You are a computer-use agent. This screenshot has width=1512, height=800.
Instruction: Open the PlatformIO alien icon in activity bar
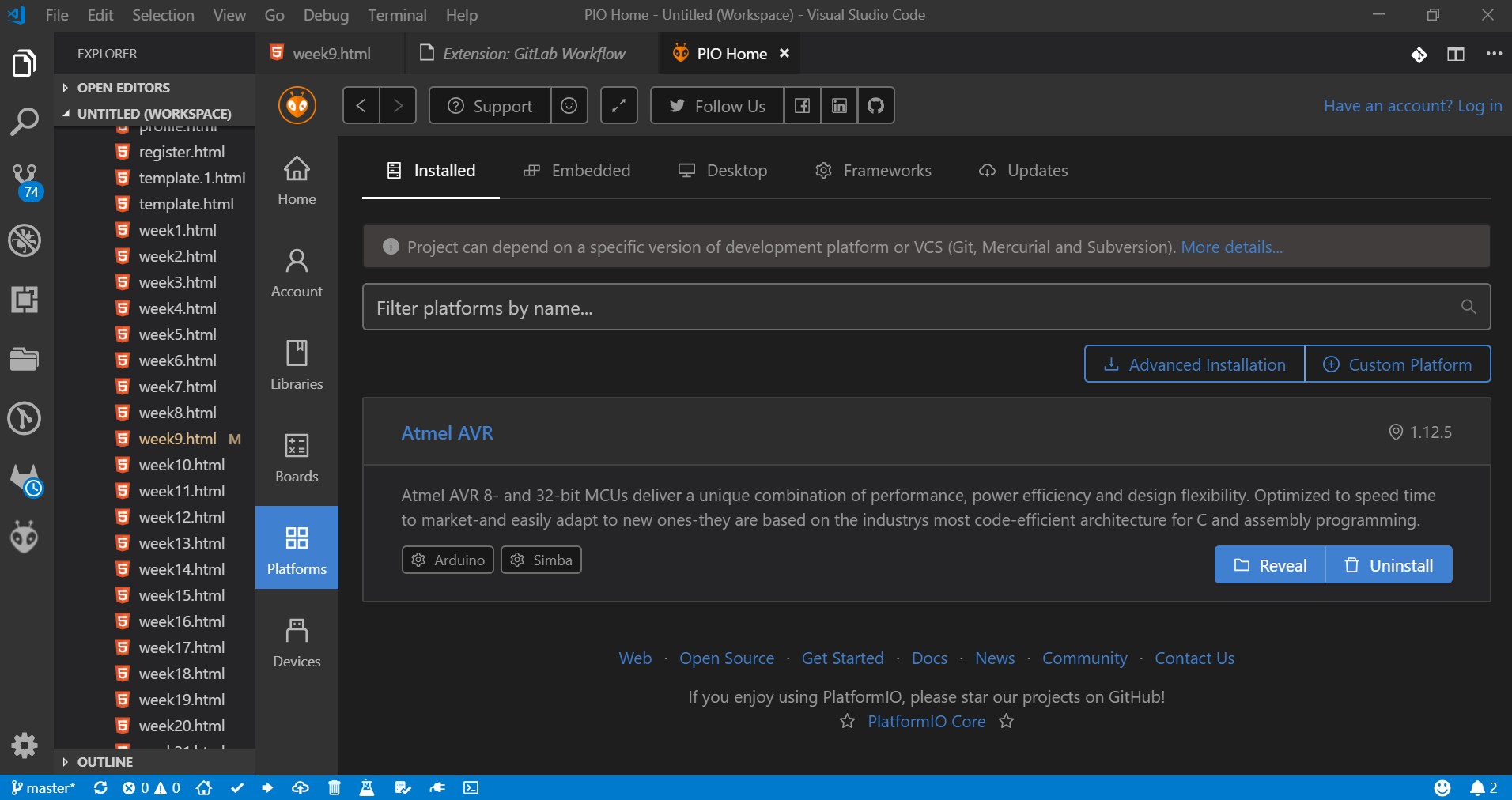[x=25, y=538]
